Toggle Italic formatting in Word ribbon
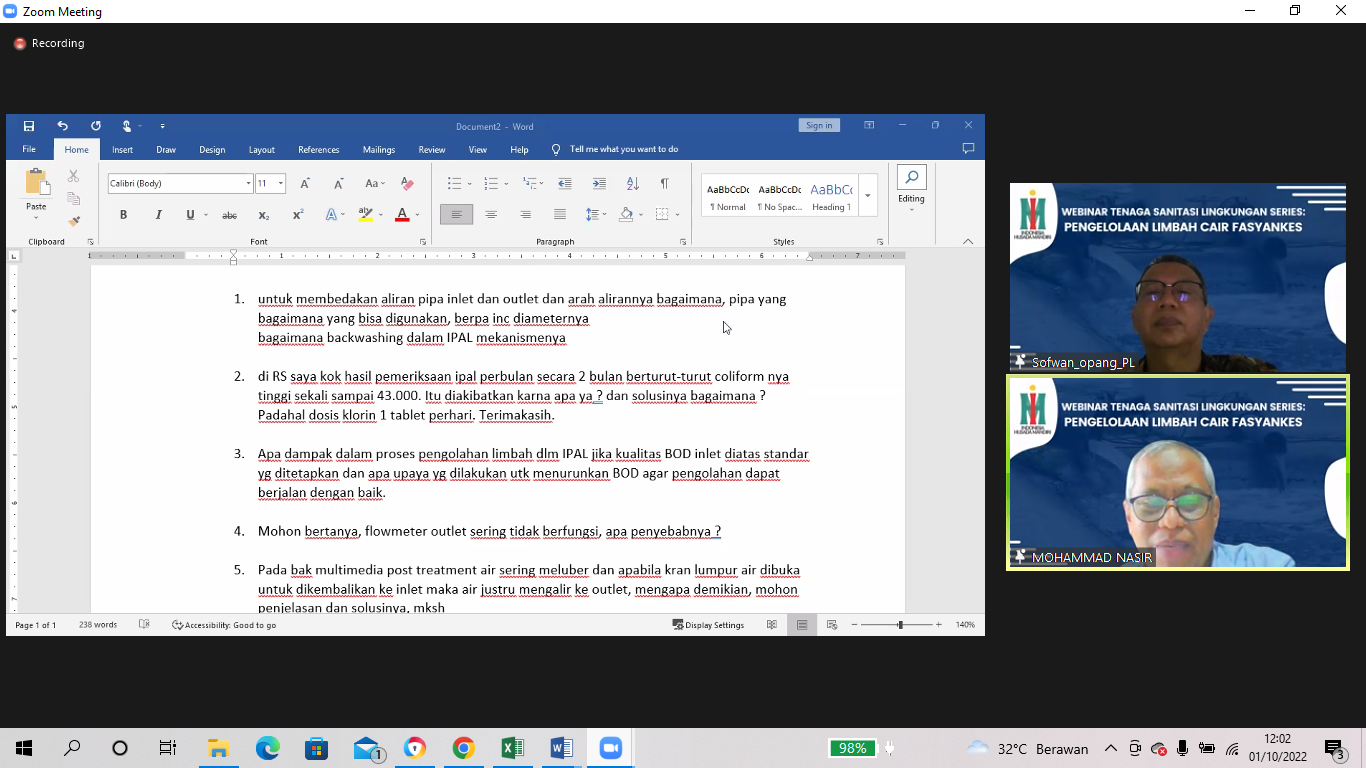Image resolution: width=1366 pixels, height=768 pixels. click(158, 215)
